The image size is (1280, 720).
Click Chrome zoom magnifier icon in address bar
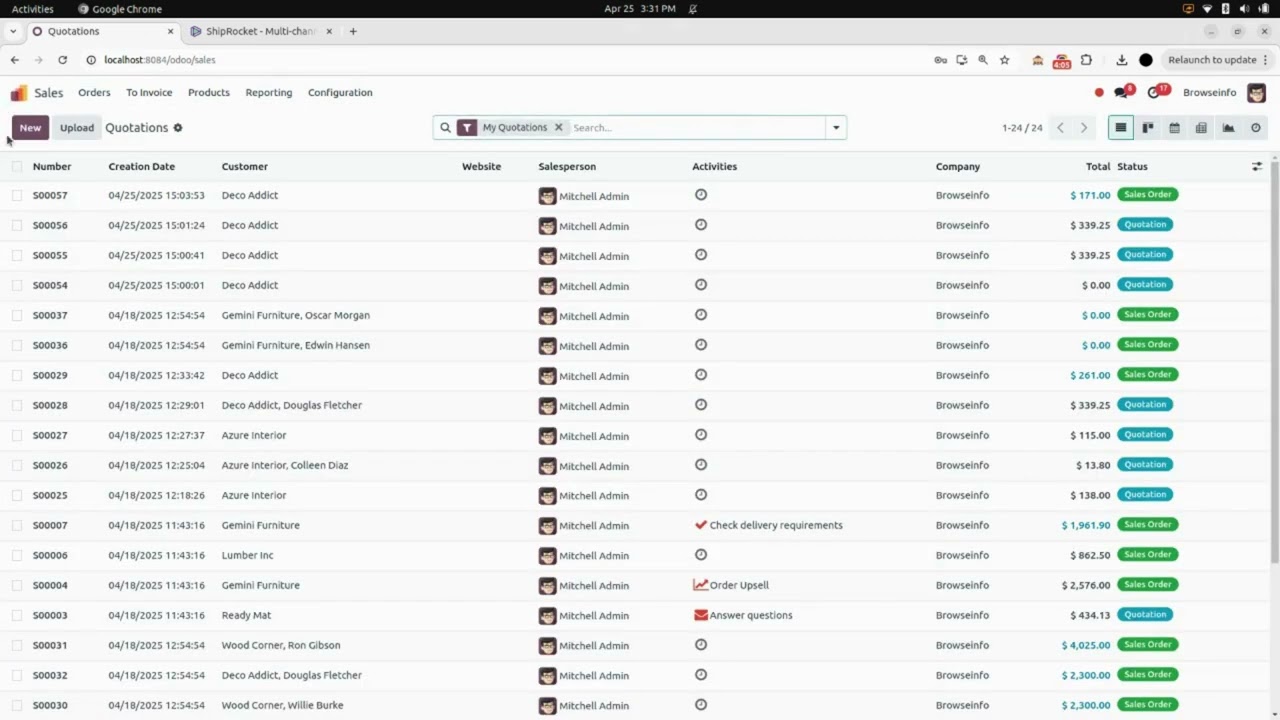tap(983, 60)
